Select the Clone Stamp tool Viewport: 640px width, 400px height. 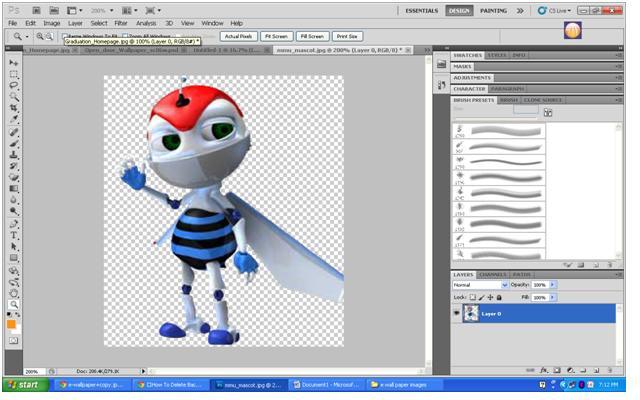[13, 155]
